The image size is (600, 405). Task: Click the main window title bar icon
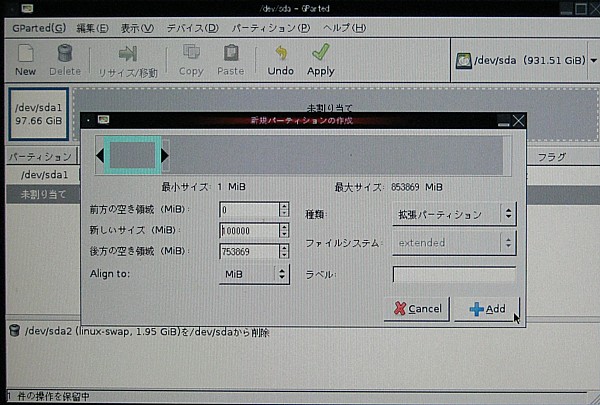tap(27, 8)
